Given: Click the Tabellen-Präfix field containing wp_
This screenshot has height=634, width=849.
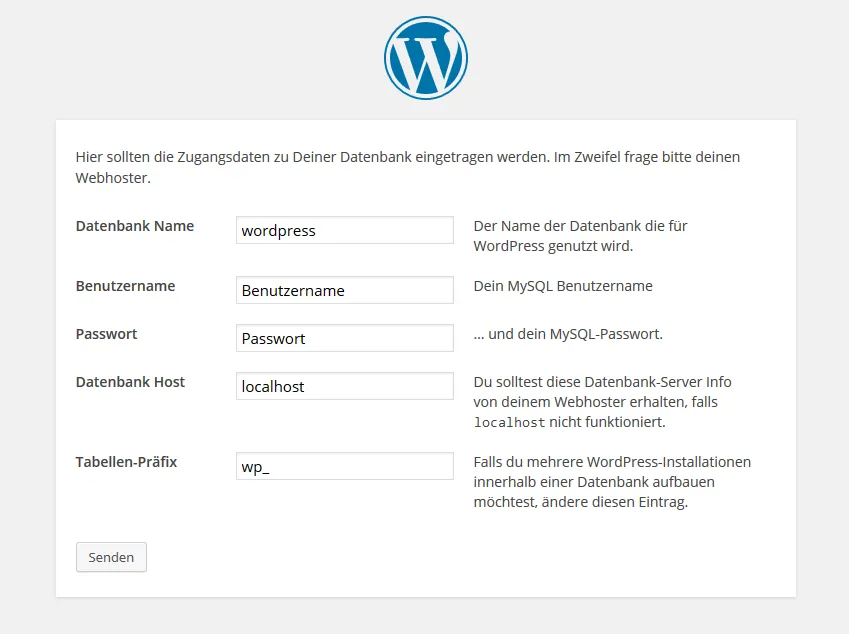Looking at the screenshot, I should coord(344,466).
